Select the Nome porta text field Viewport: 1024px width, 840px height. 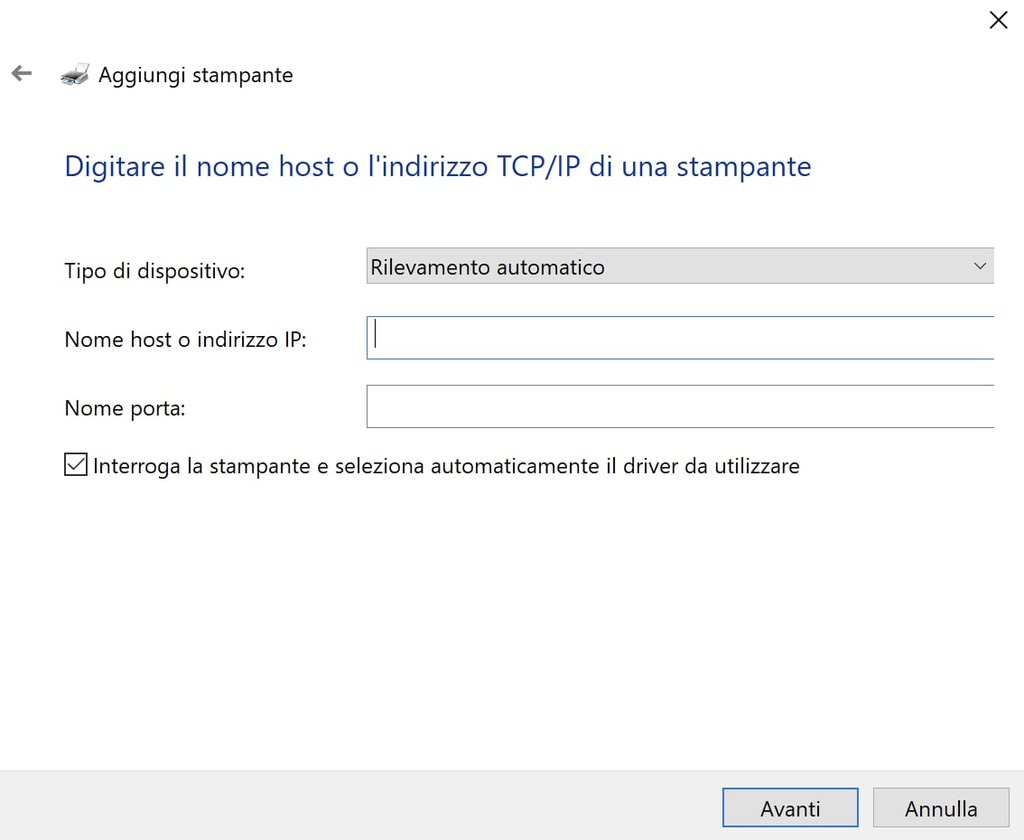(680, 406)
